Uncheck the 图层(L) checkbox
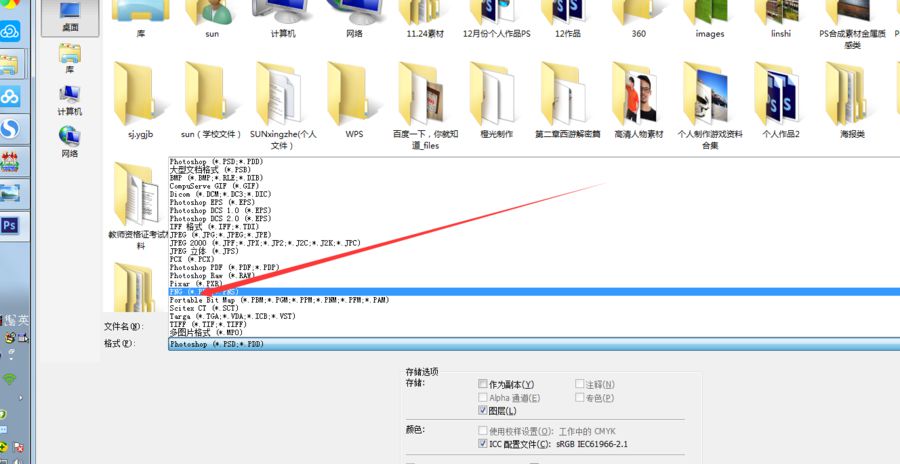900x464 pixels. (x=483, y=411)
